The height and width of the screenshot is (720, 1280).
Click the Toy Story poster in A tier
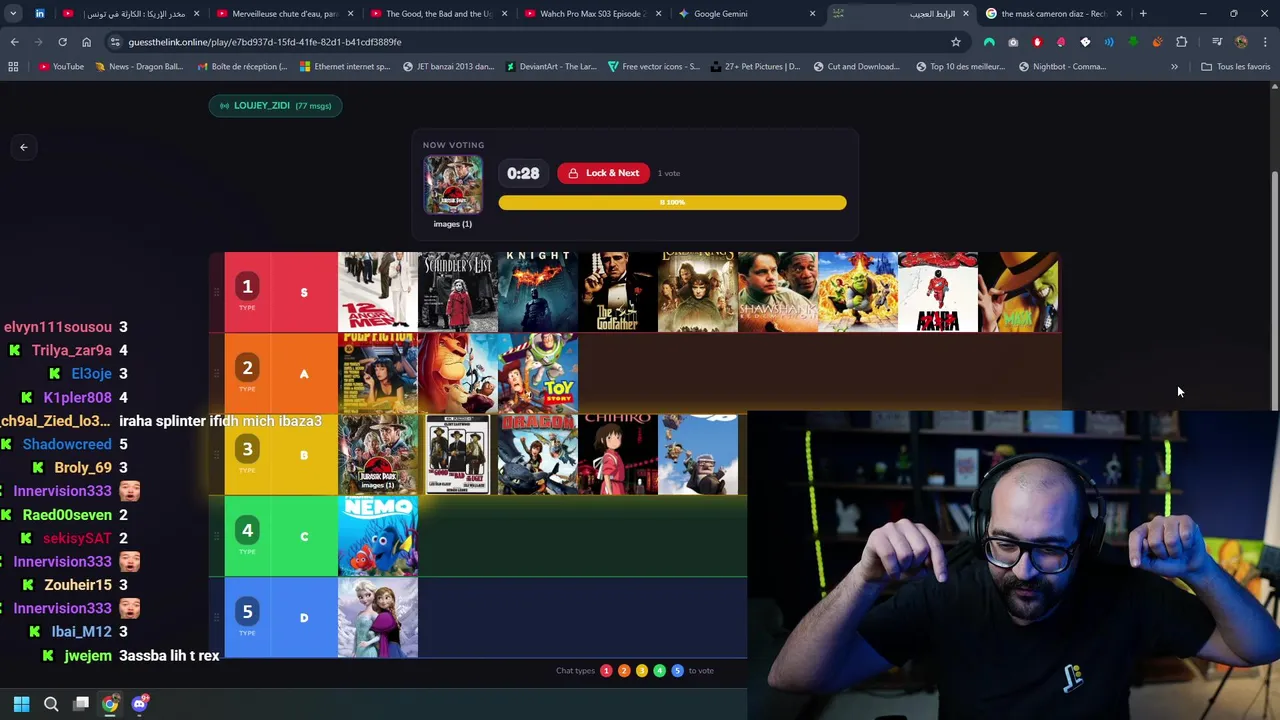pyautogui.click(x=538, y=373)
